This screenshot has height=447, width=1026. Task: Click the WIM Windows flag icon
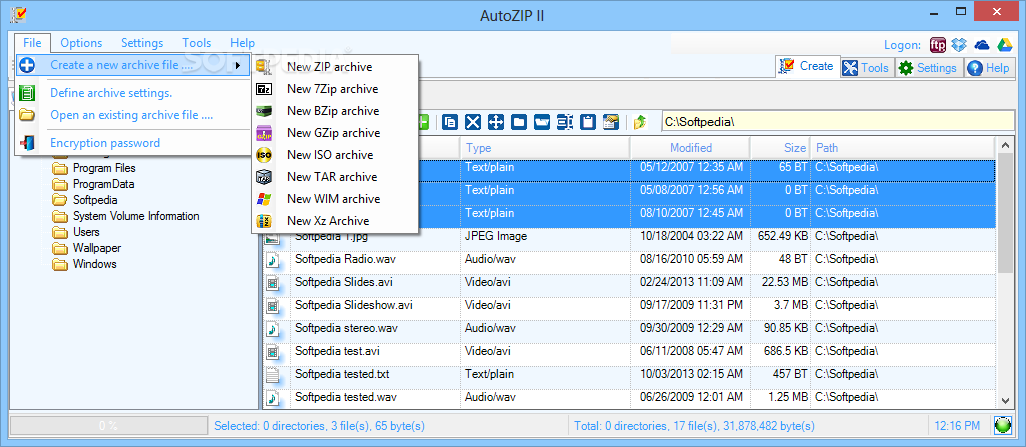[x=264, y=199]
